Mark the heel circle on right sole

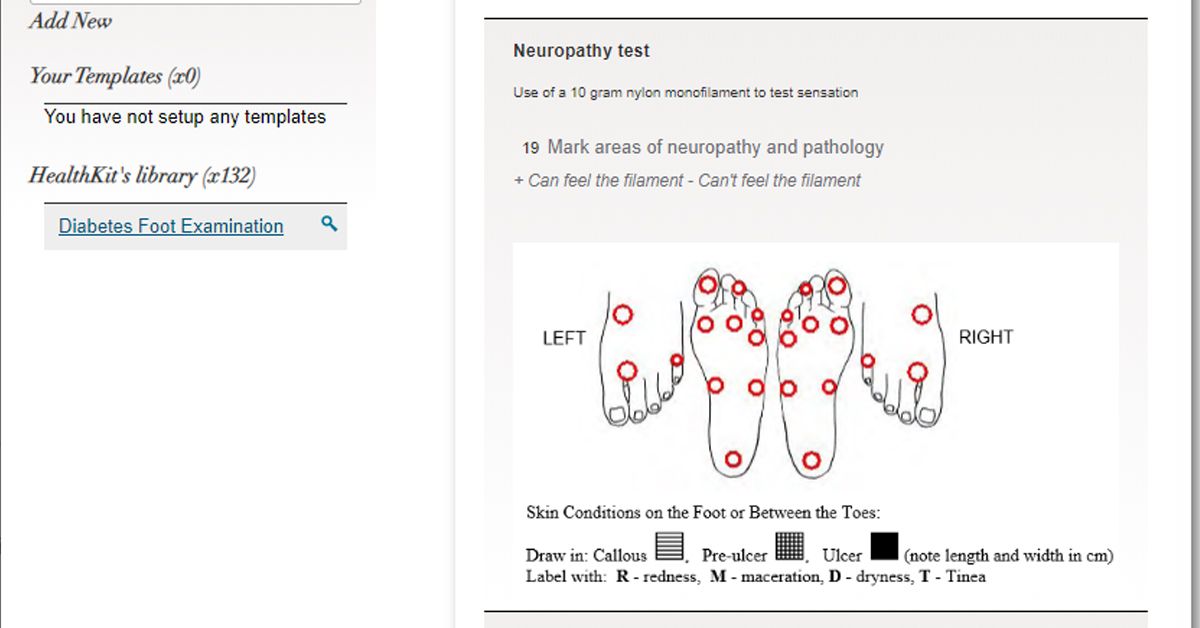point(811,460)
